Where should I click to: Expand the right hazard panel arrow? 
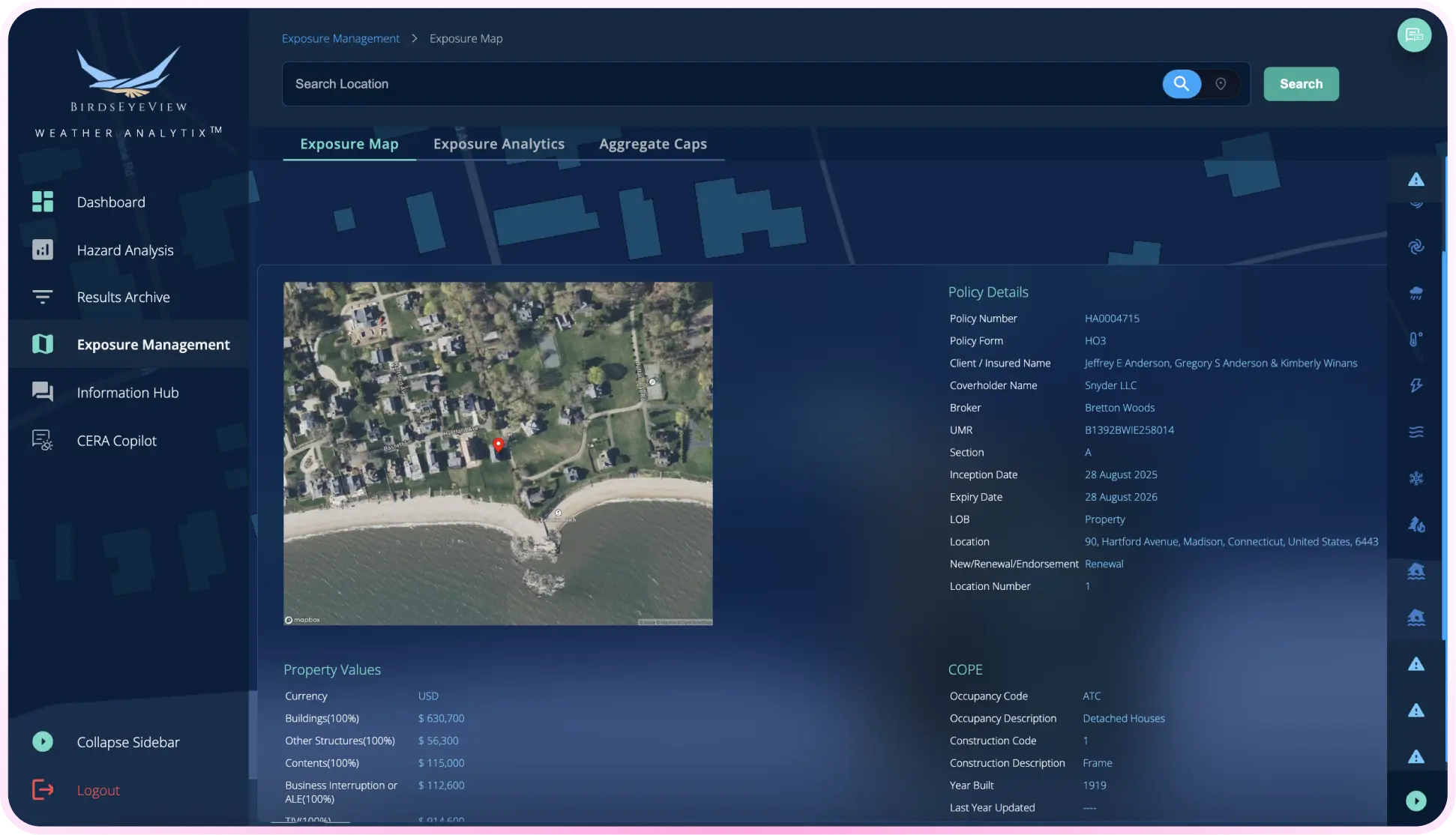[x=1416, y=801]
